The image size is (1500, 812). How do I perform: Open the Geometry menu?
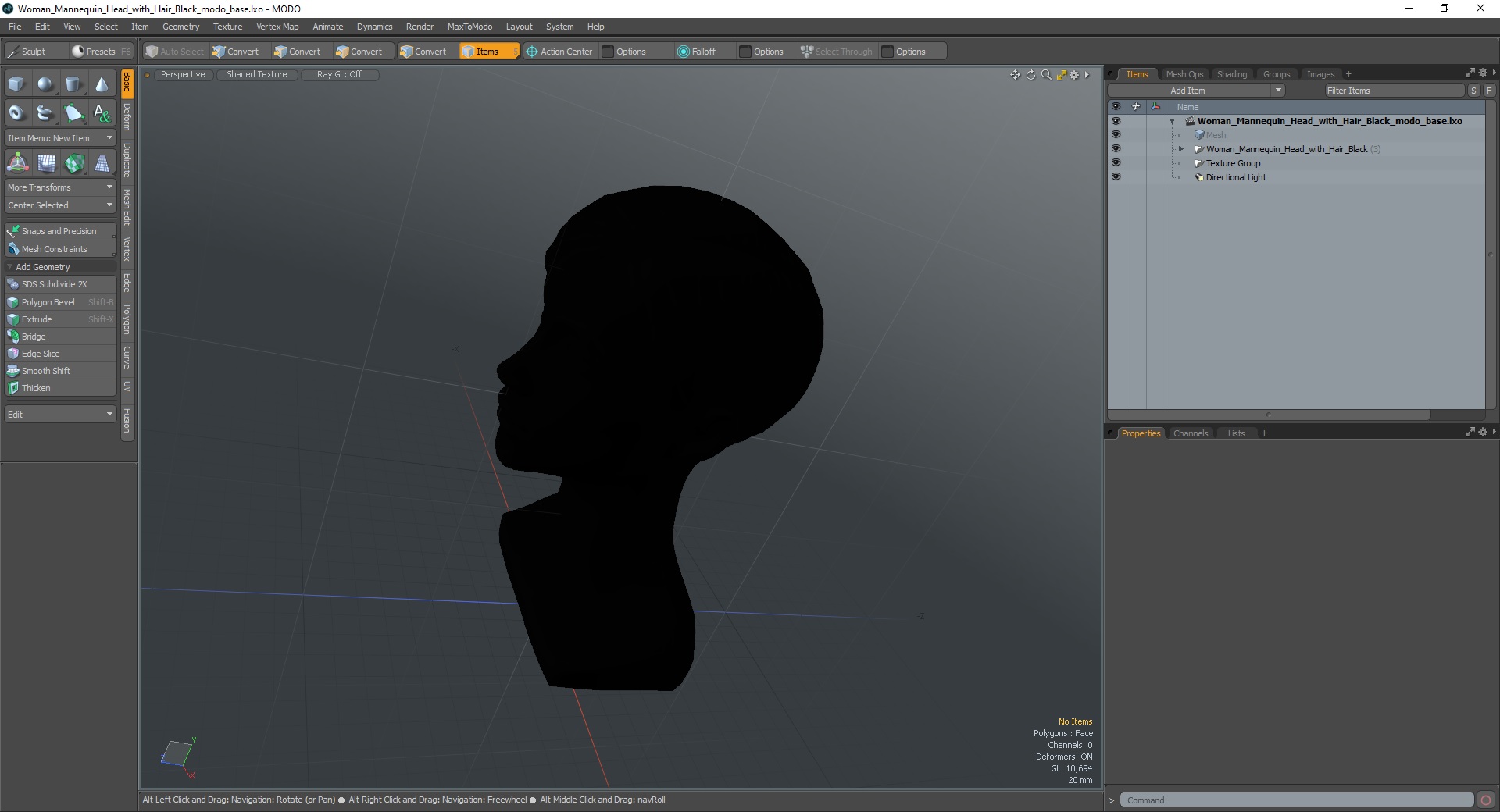coord(180,27)
